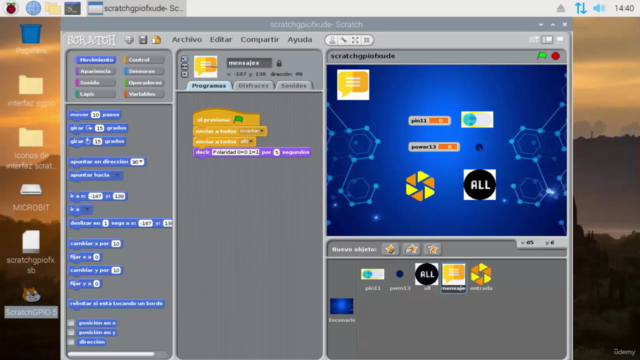This screenshot has width=640, height=360.
Task: Switch to full stage view mode
Action: 547,40
